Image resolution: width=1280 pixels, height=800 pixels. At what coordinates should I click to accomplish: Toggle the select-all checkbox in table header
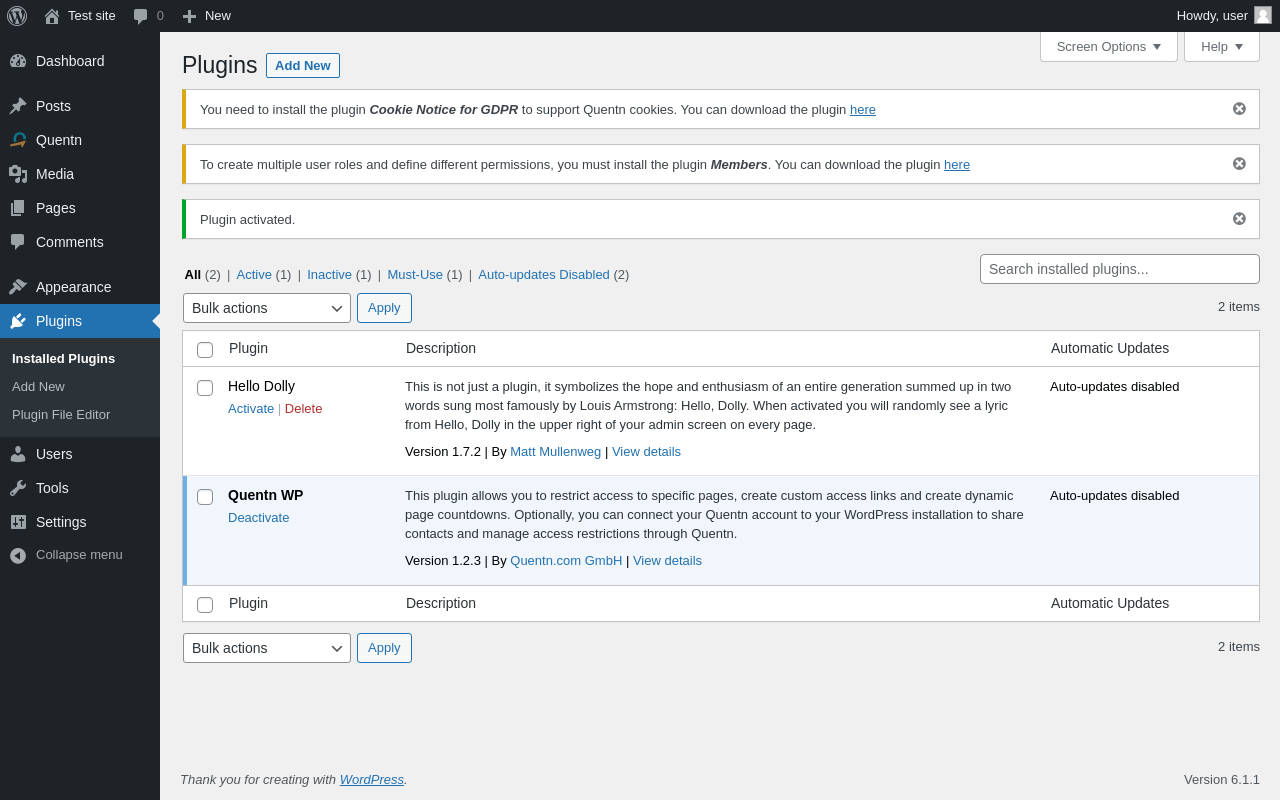205,350
